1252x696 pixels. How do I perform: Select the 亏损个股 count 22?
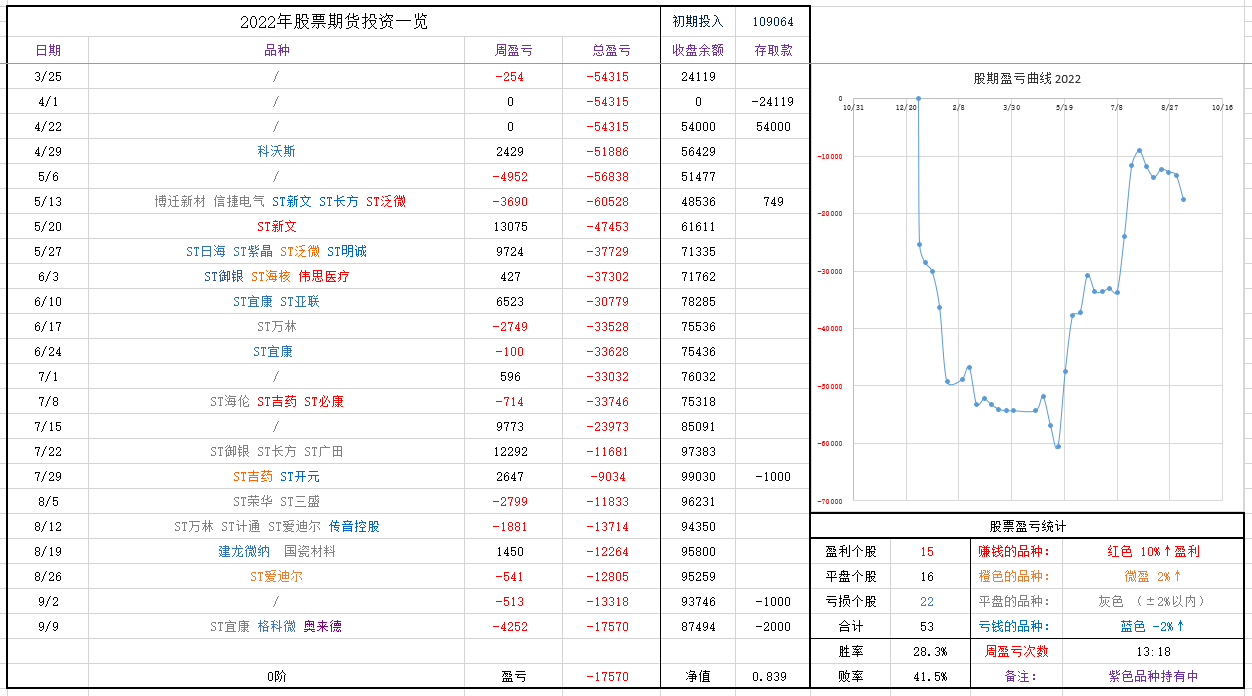(x=927, y=602)
